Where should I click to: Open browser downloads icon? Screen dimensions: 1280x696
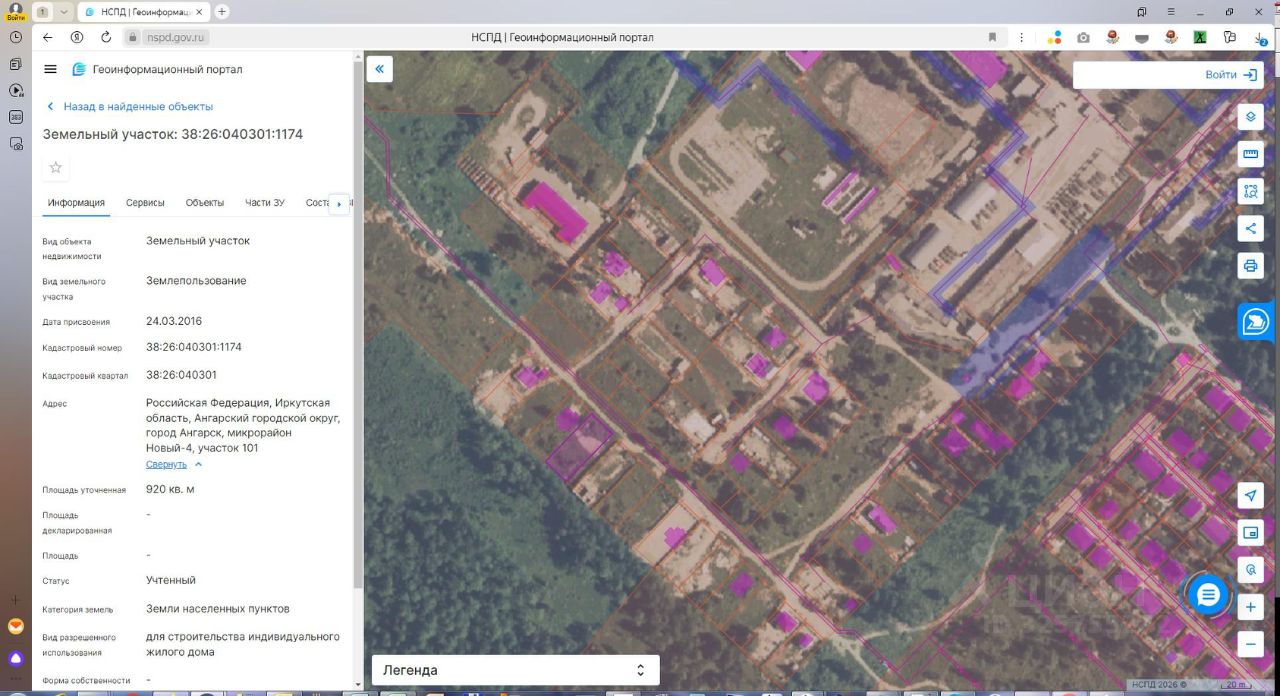[x=1261, y=38]
